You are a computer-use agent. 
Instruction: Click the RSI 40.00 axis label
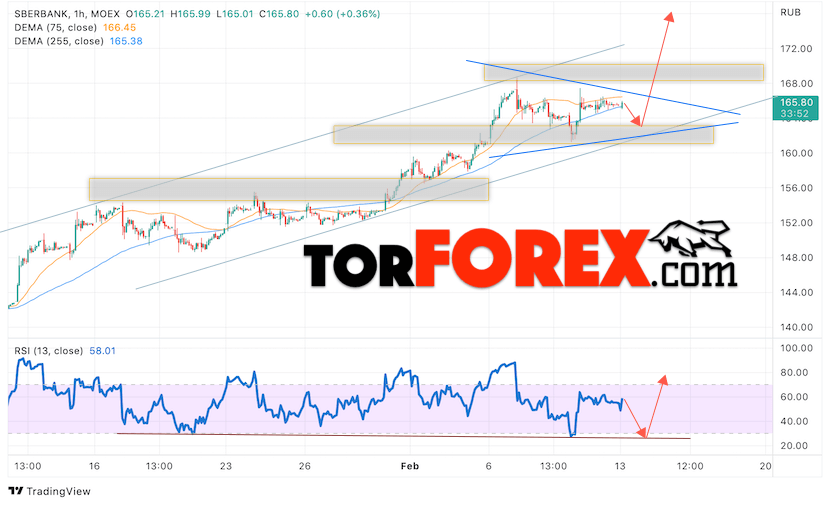point(794,421)
